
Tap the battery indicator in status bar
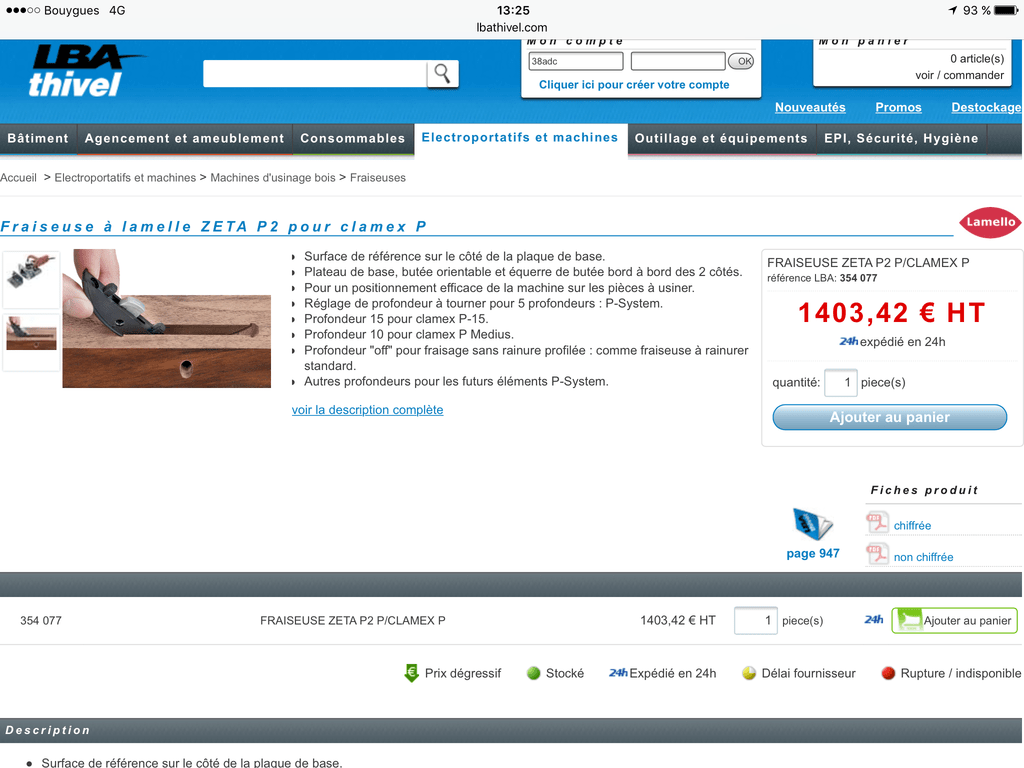coord(1006,10)
